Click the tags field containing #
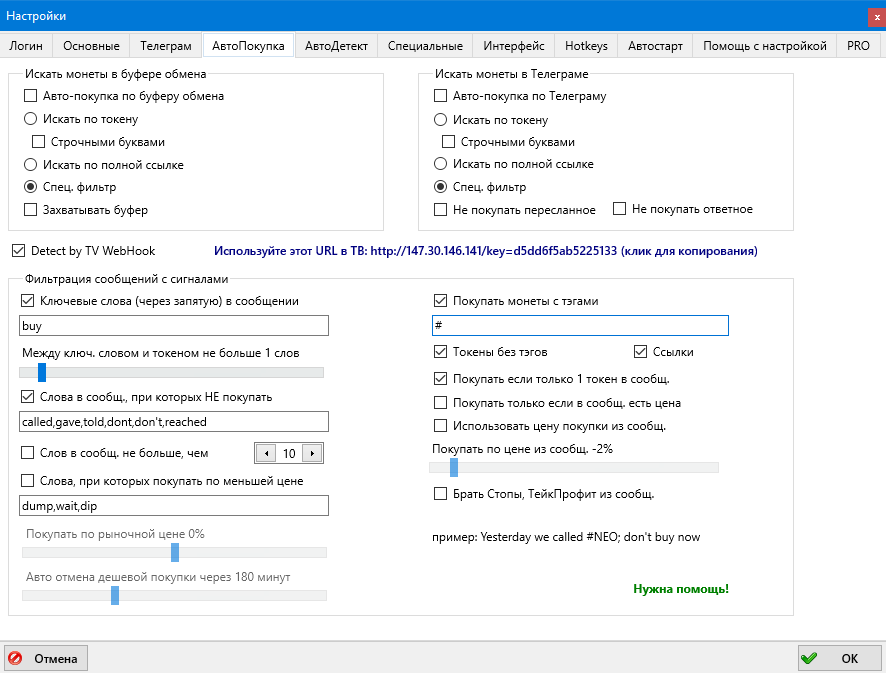 tap(580, 326)
